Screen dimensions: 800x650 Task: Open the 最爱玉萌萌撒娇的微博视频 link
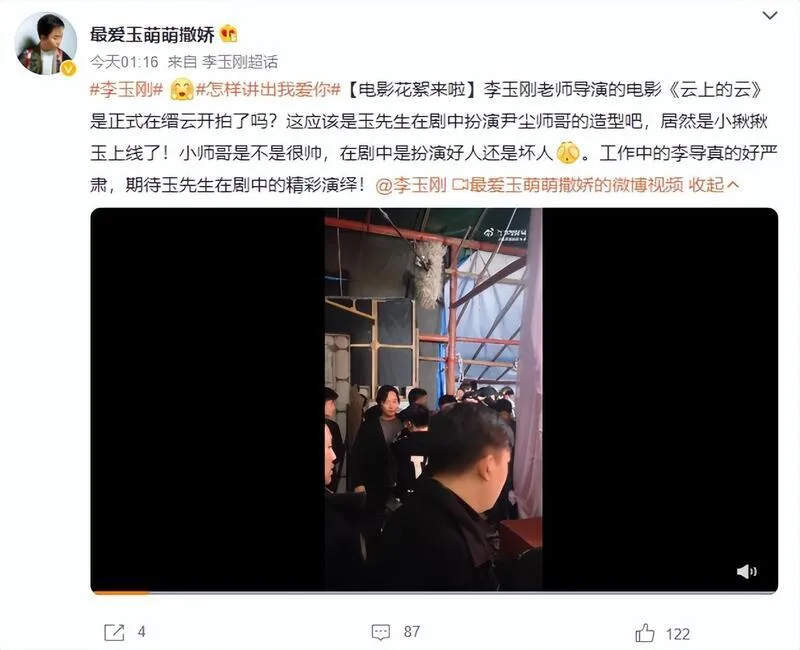pyautogui.click(x=576, y=185)
